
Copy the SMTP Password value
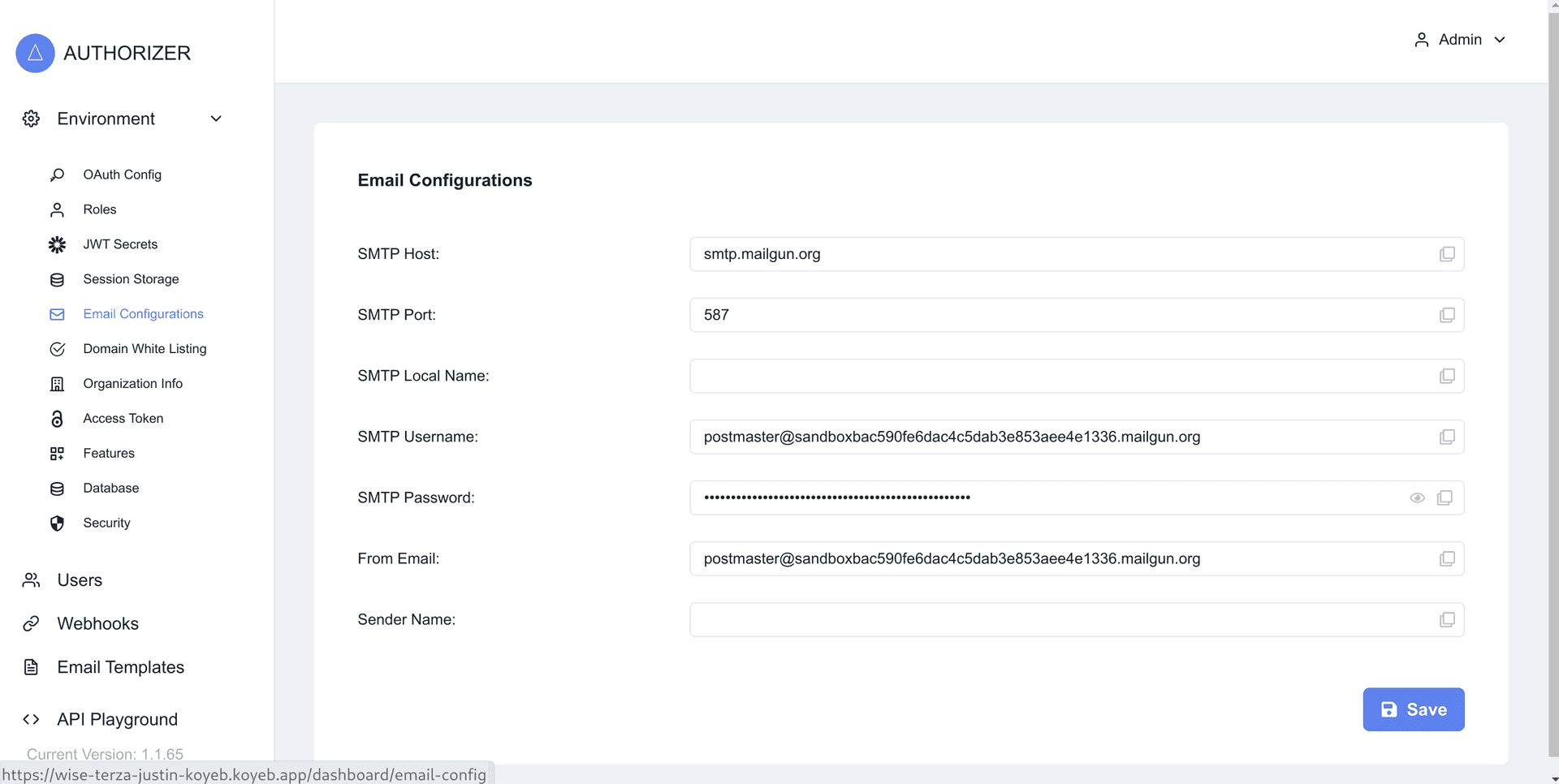click(x=1445, y=498)
